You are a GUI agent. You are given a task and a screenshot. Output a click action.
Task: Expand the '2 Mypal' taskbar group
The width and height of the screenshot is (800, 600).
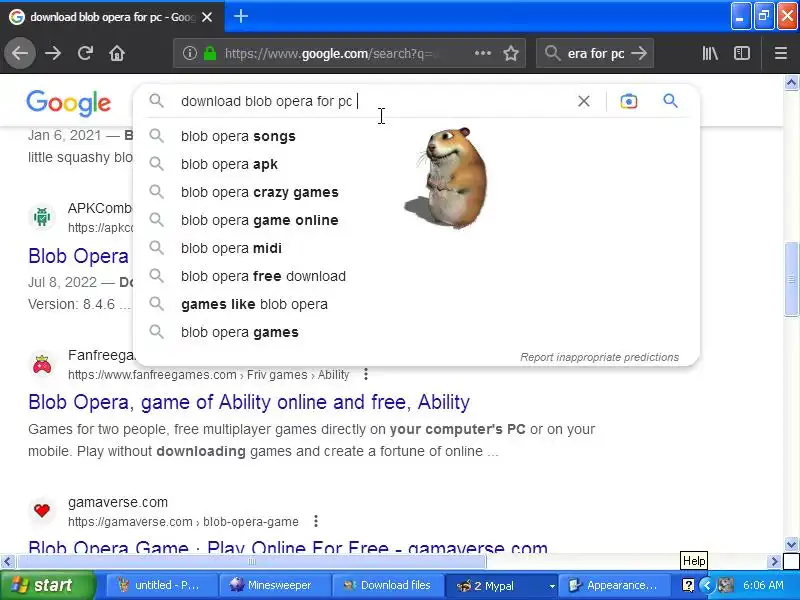tap(500, 585)
